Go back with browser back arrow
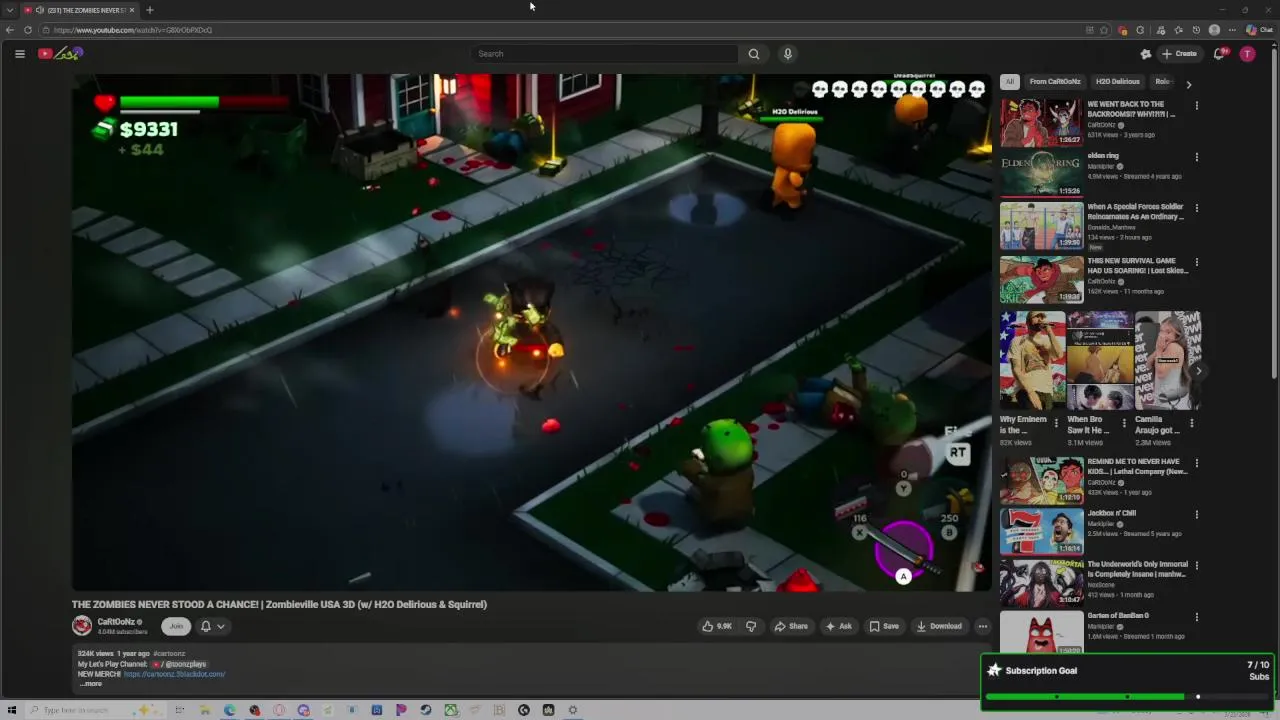The image size is (1280, 720). [10, 30]
